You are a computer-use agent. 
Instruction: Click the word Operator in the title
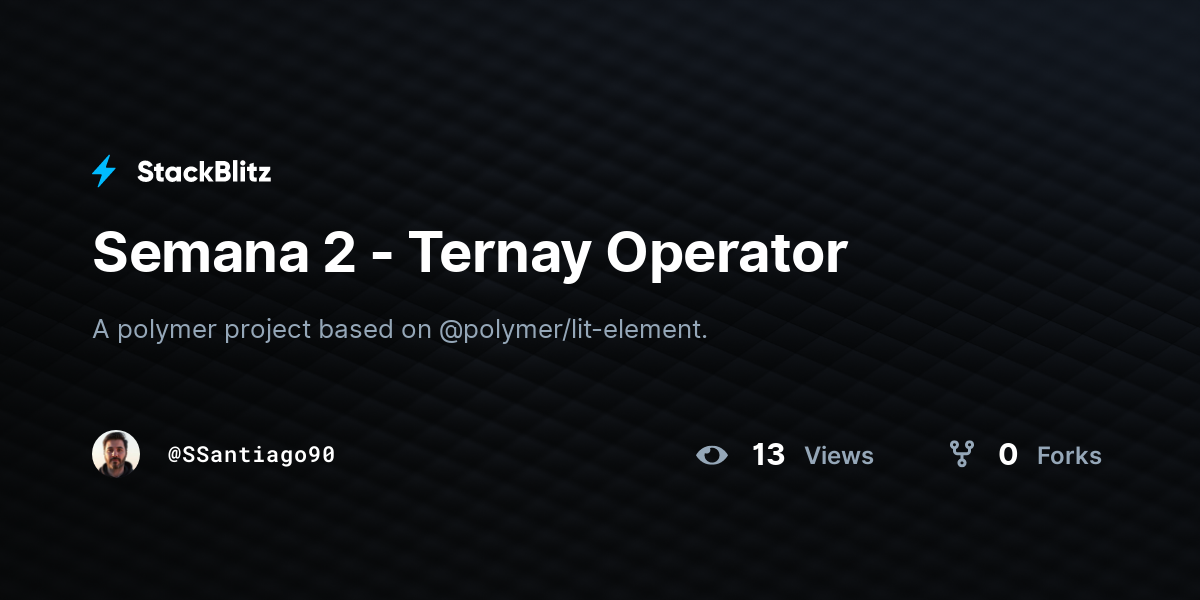click(x=726, y=253)
